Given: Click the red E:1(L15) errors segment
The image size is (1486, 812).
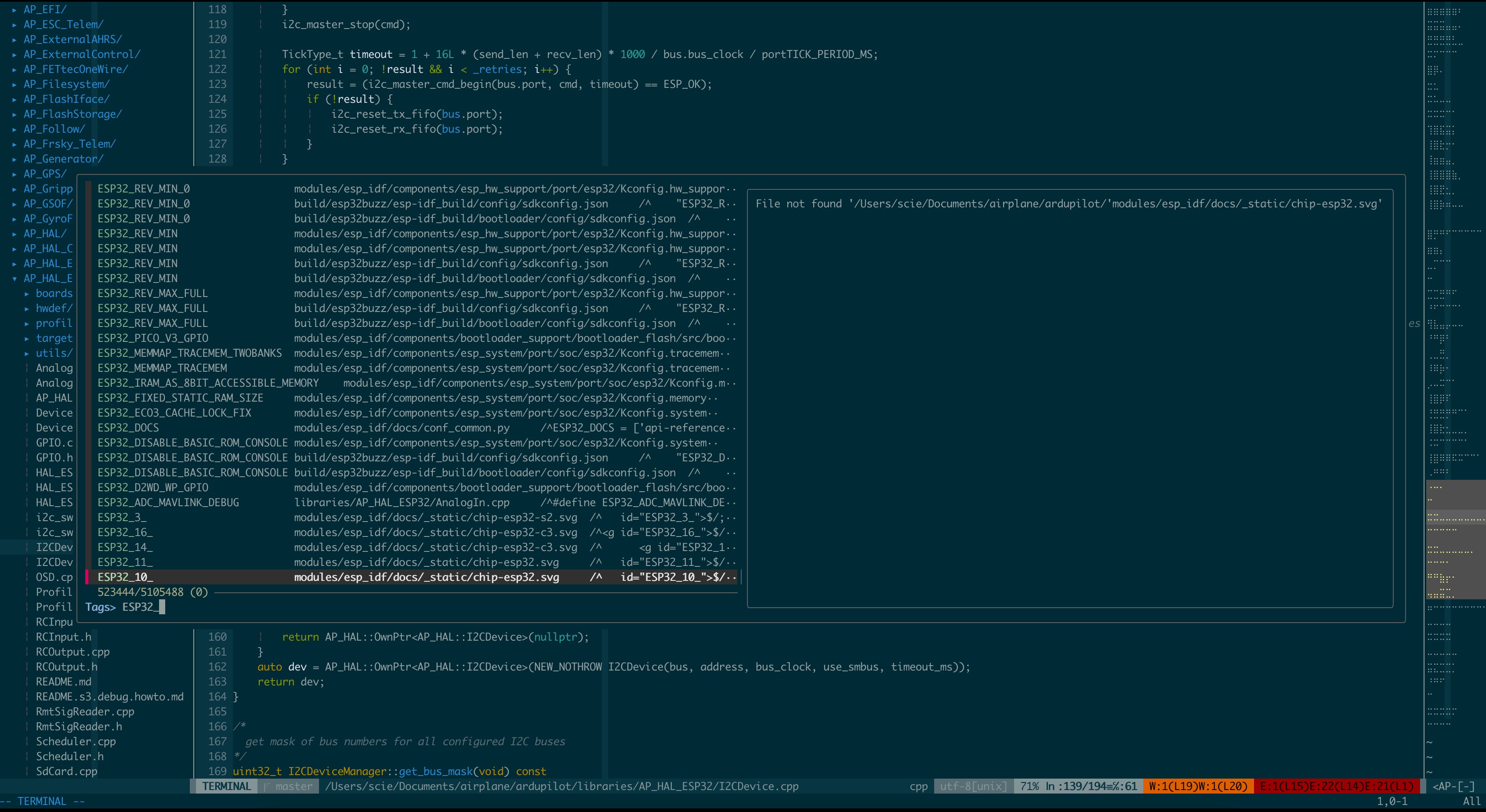Looking at the screenshot, I should point(1337,787).
